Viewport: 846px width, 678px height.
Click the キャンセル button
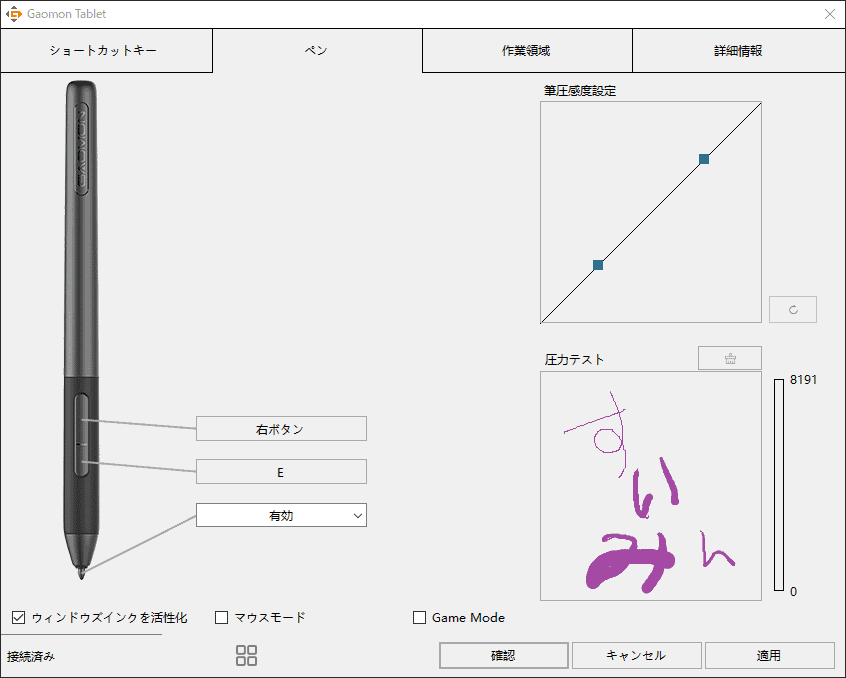(x=637, y=655)
